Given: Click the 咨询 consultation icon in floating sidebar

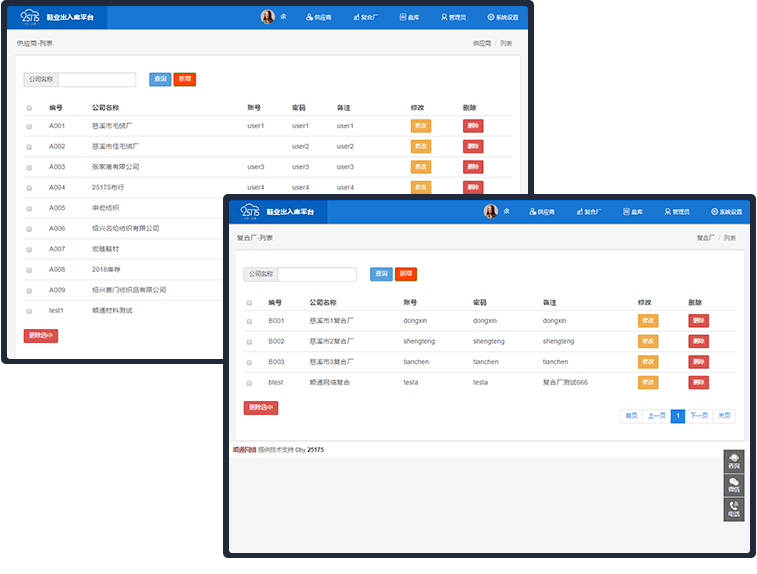Looking at the screenshot, I should coord(734,461).
